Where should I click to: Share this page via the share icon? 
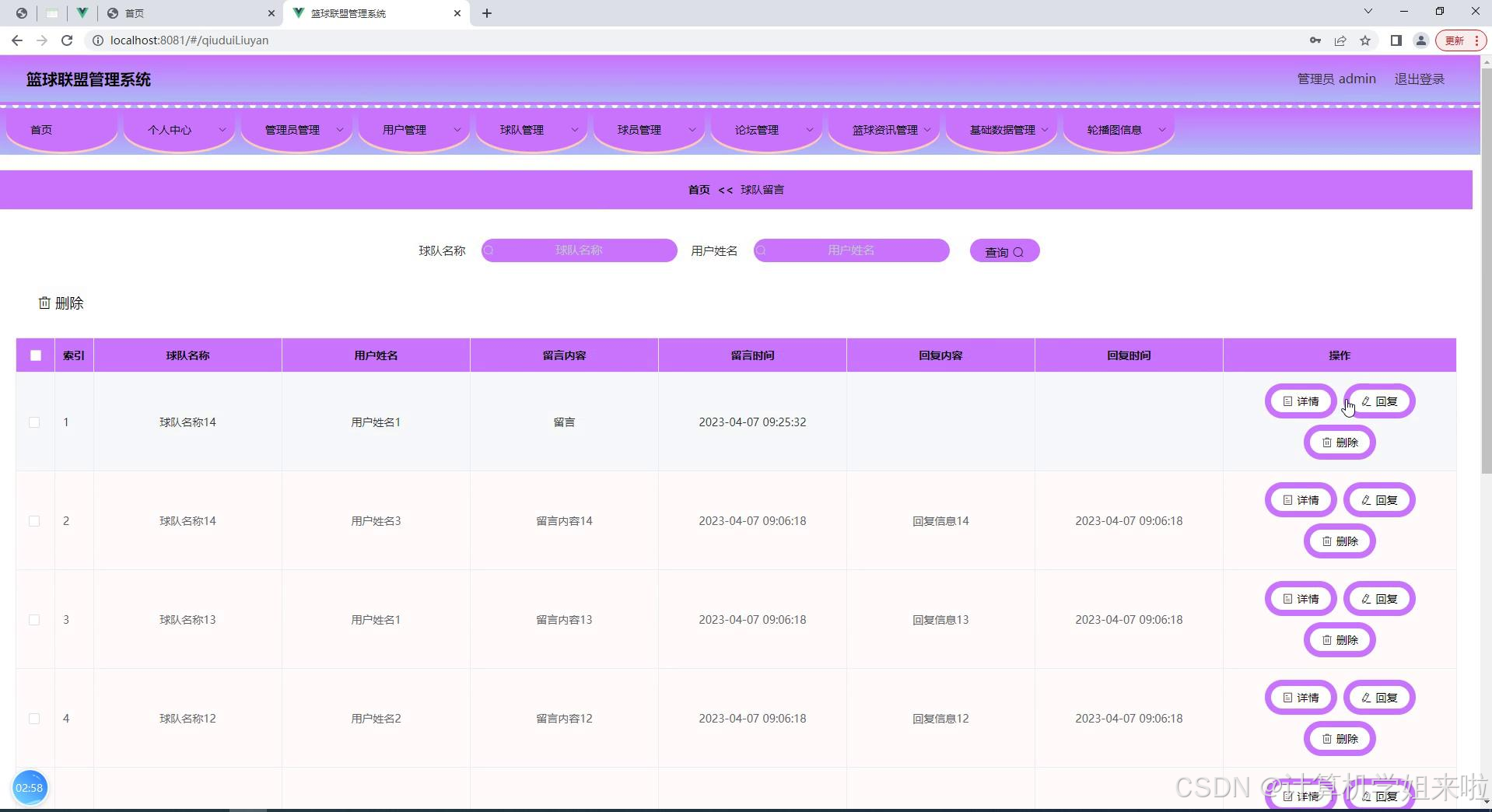click(x=1340, y=40)
